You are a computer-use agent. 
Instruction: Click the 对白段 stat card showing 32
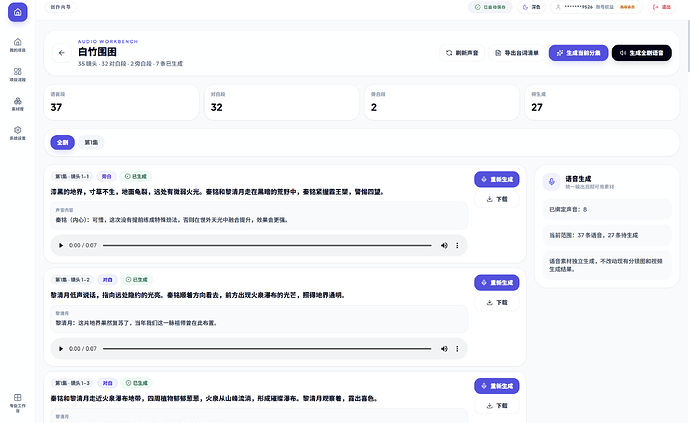(x=282, y=103)
